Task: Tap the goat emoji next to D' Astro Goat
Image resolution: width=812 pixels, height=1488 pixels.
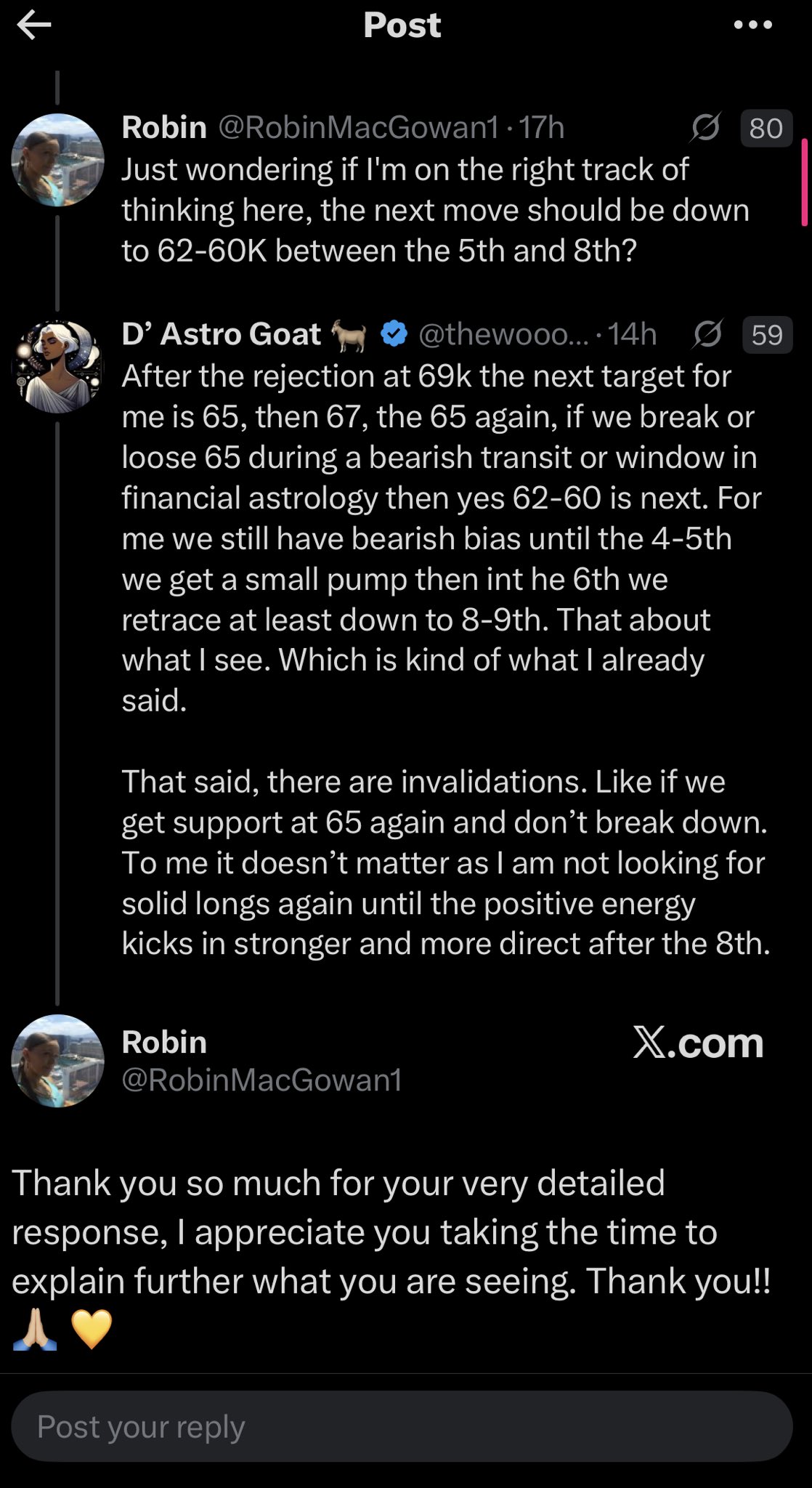Action: (349, 335)
